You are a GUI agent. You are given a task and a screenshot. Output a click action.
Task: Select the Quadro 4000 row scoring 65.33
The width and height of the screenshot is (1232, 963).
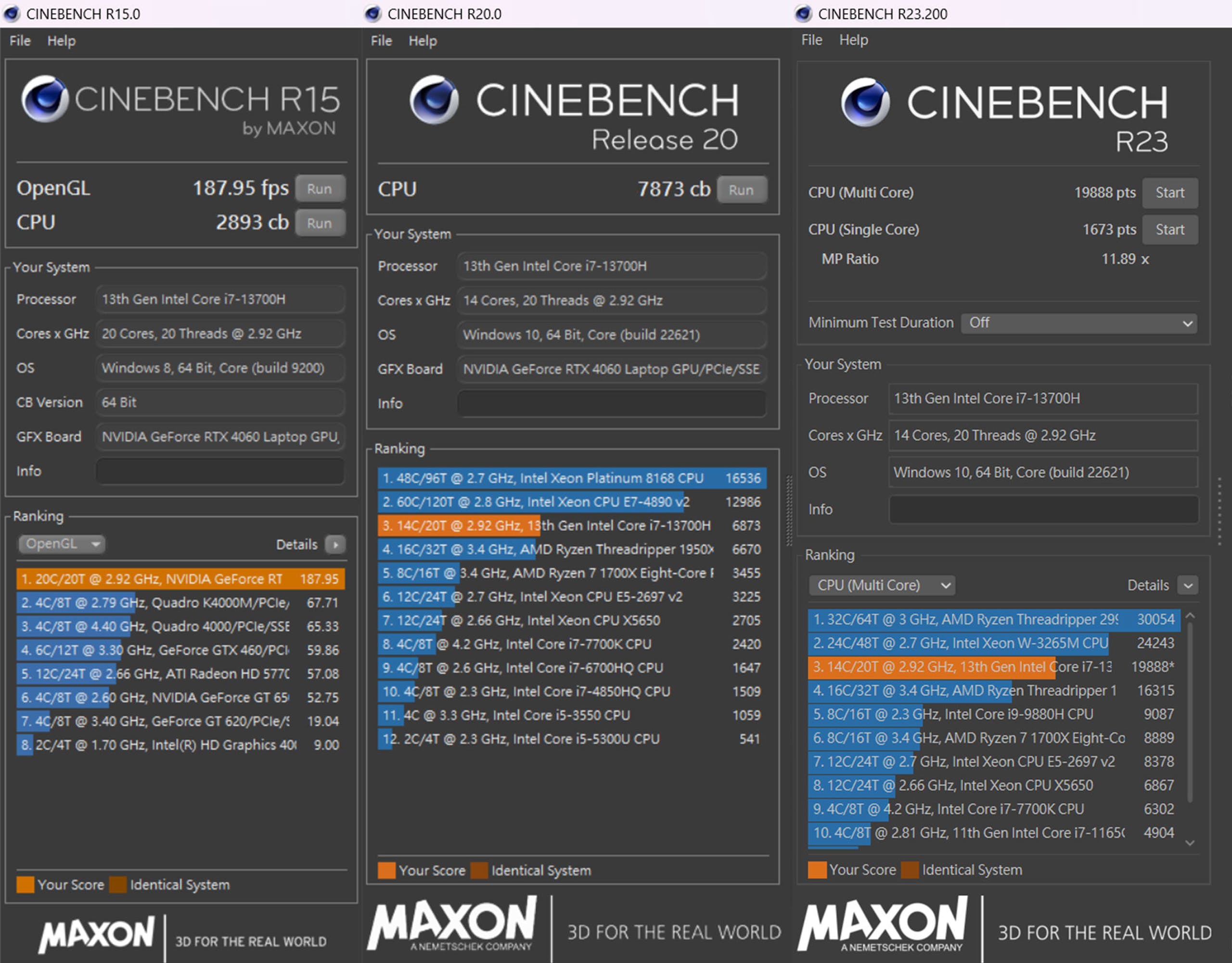180,626
